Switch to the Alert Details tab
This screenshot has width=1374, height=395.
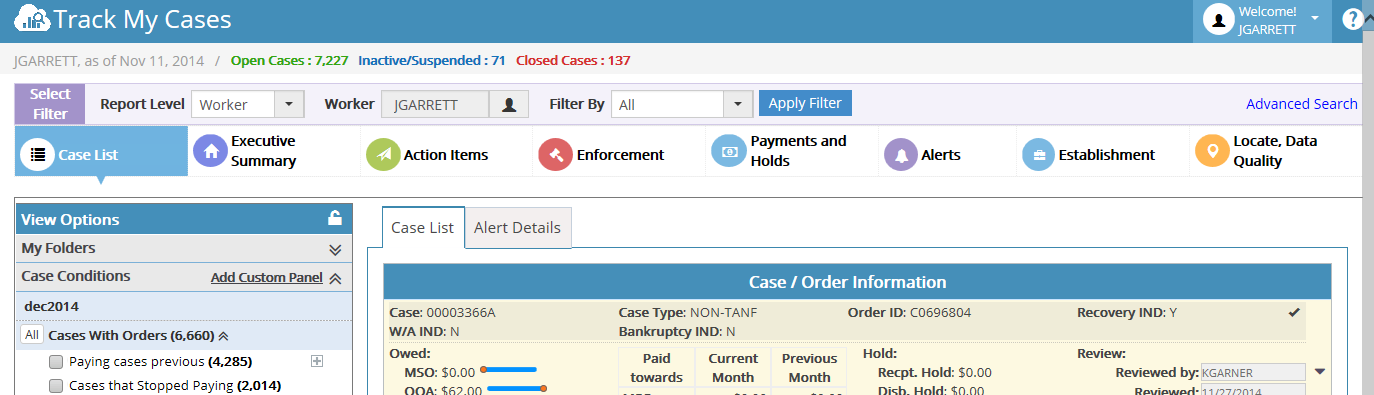pos(518,228)
